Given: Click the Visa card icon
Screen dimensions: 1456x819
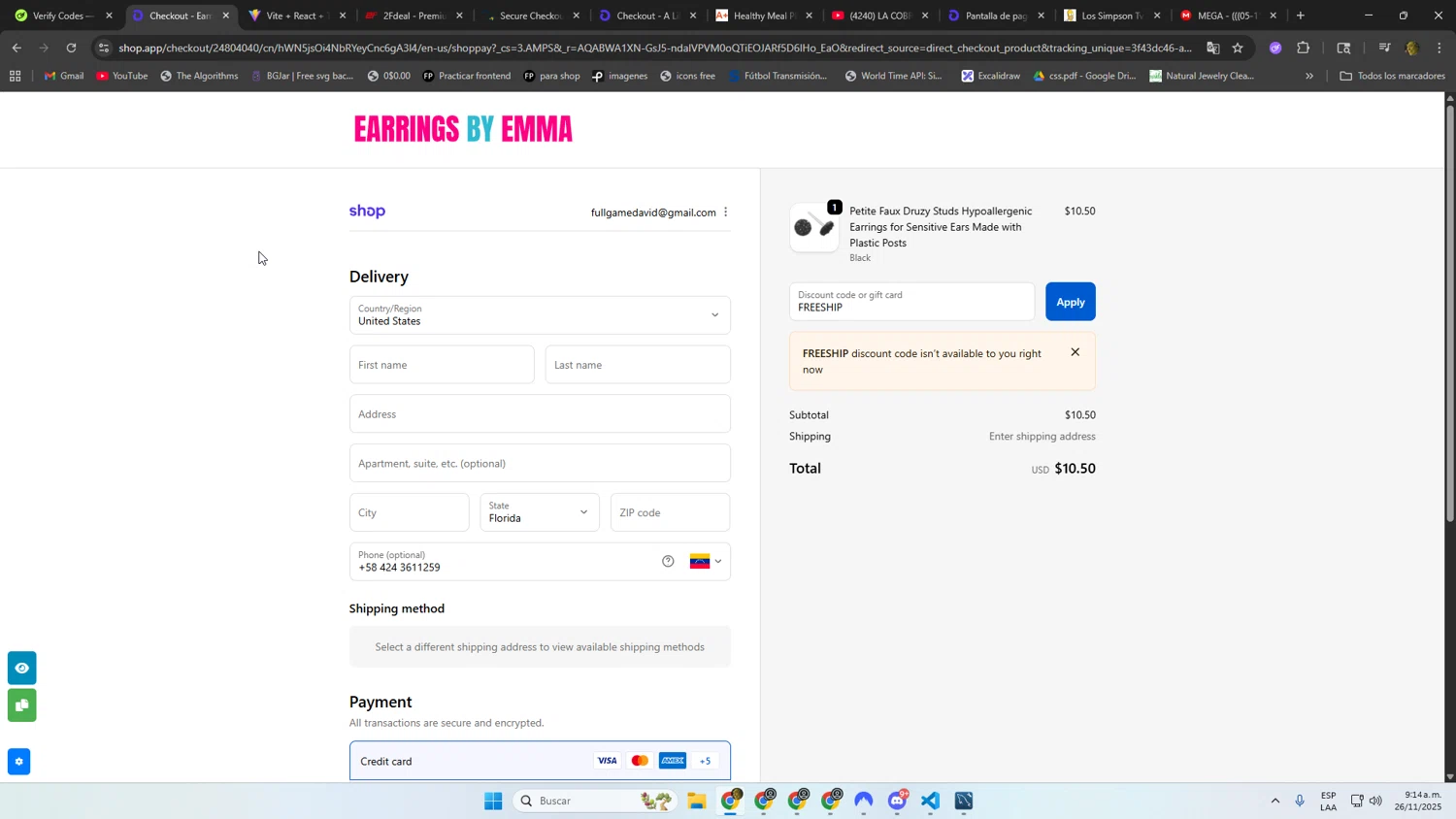Looking at the screenshot, I should (607, 761).
